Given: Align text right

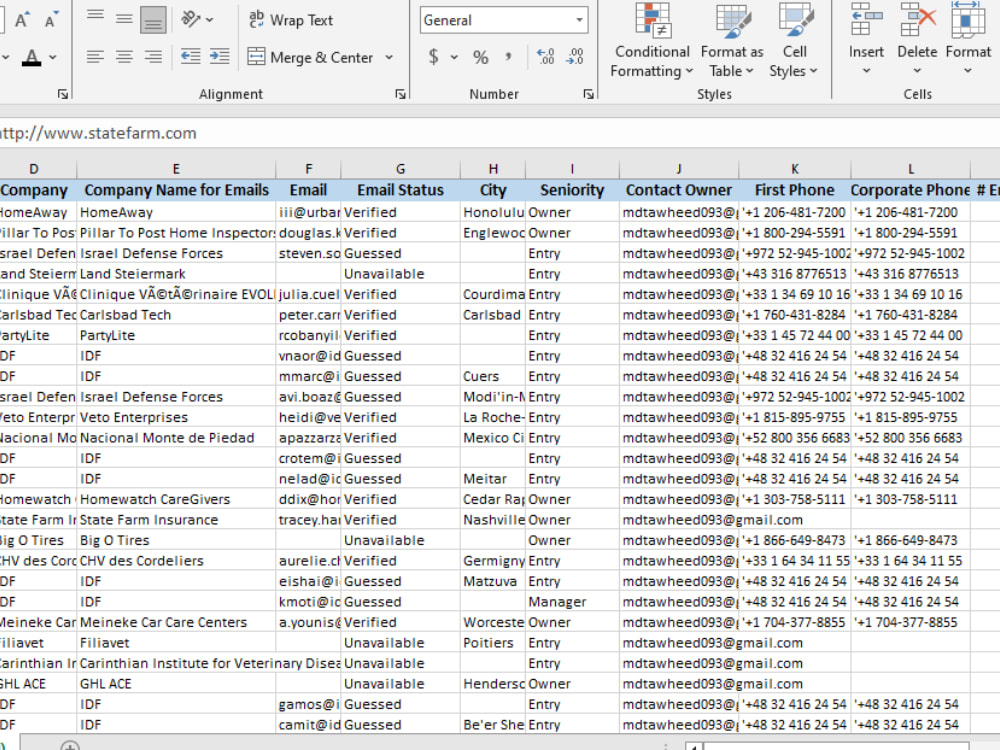Looking at the screenshot, I should click(153, 57).
